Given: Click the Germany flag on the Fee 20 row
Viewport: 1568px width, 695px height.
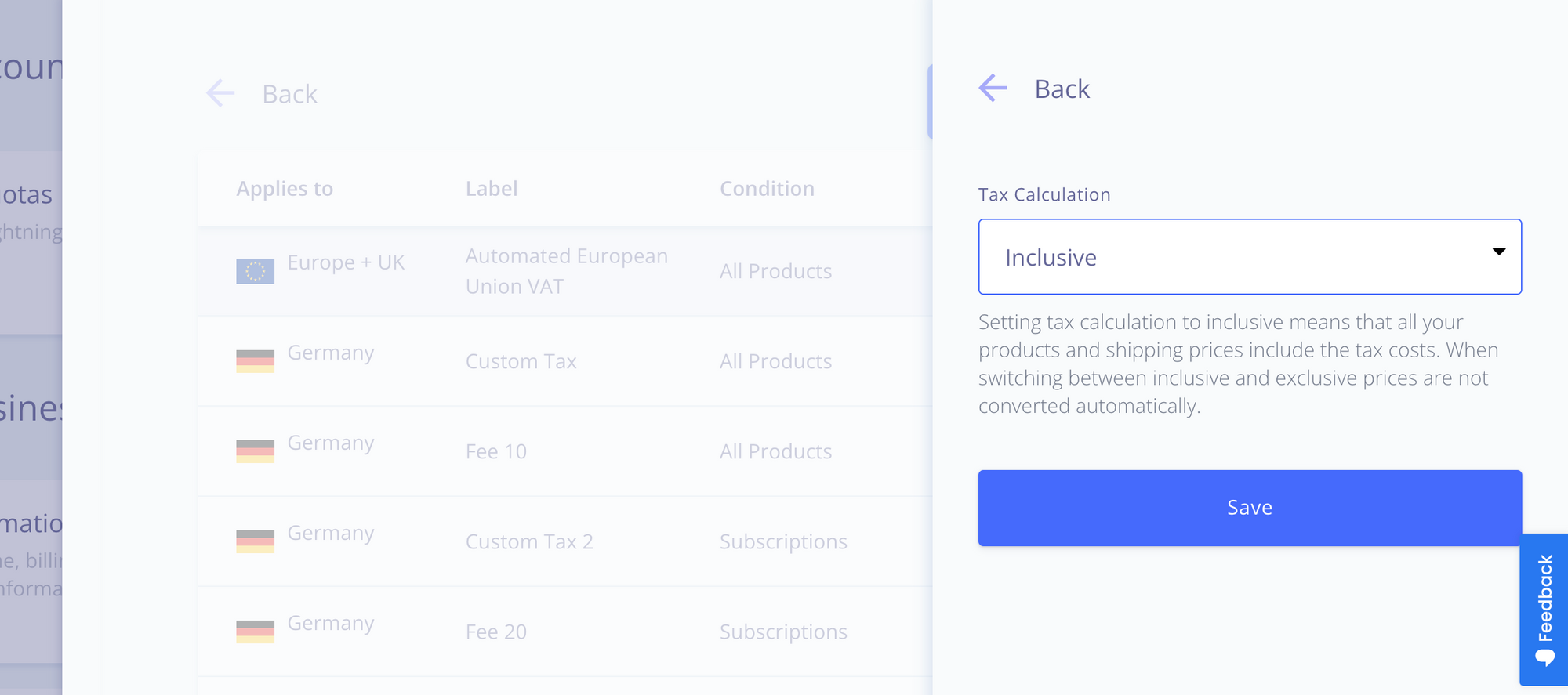Looking at the screenshot, I should coord(256,632).
